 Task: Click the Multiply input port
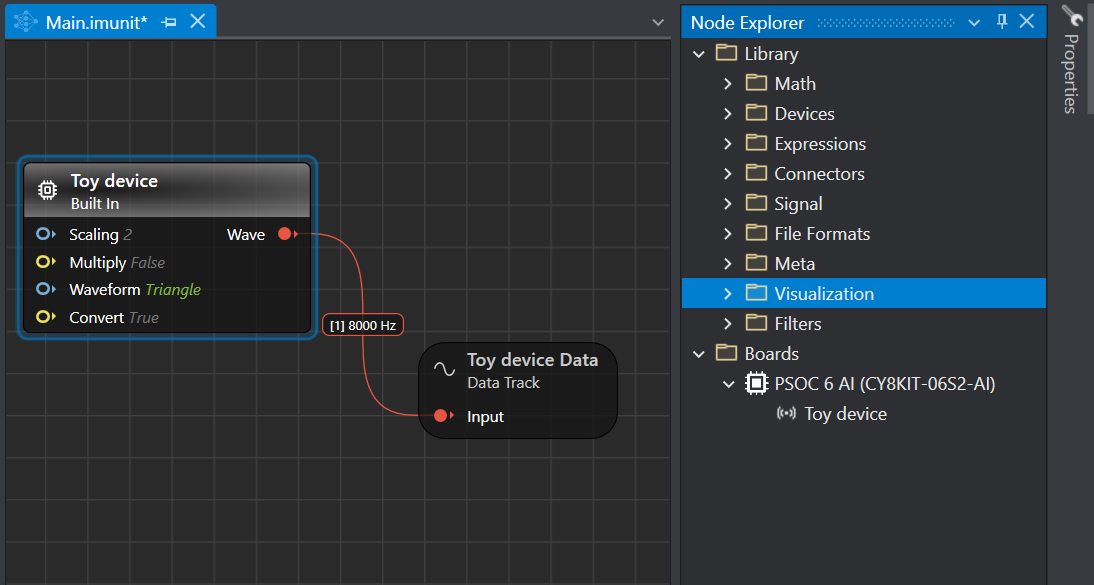(45, 262)
